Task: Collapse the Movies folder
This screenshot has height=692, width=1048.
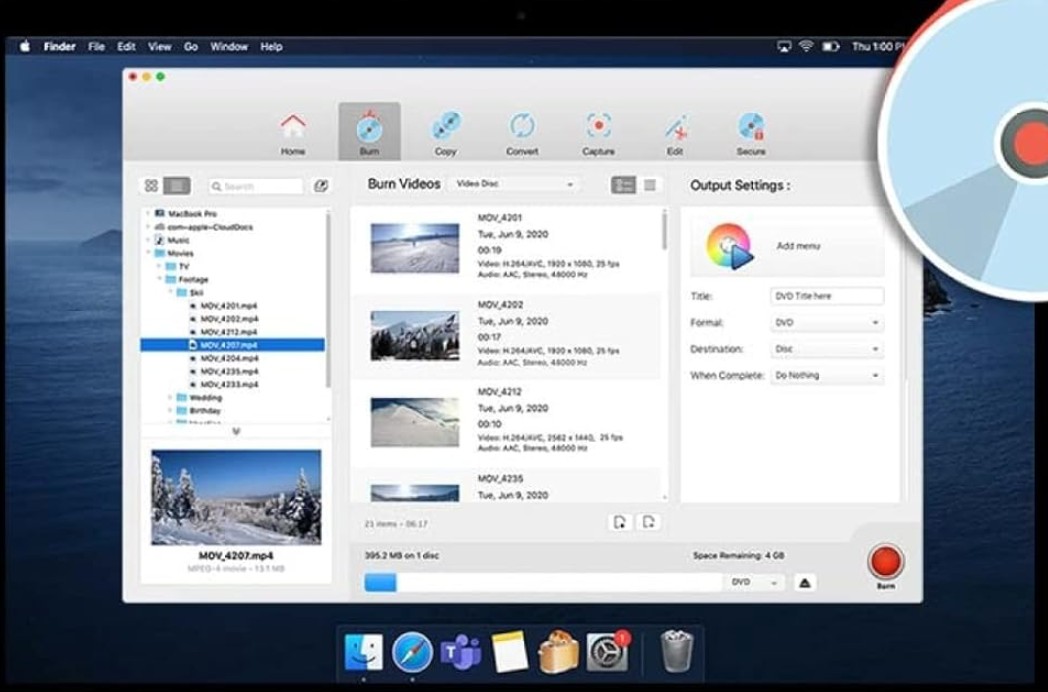Action: 148,253
